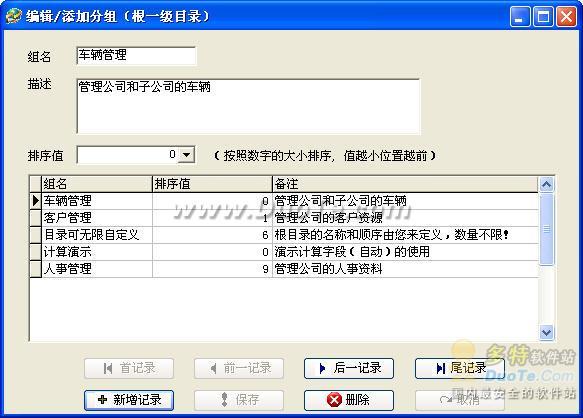Click the table scrollbar up arrow
The image size is (583, 418).
click(547, 184)
